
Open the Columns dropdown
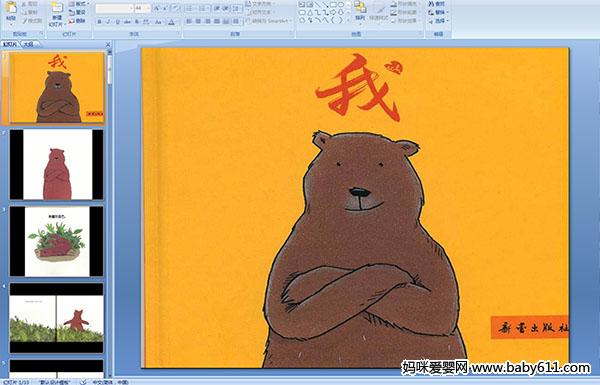[x=236, y=21]
